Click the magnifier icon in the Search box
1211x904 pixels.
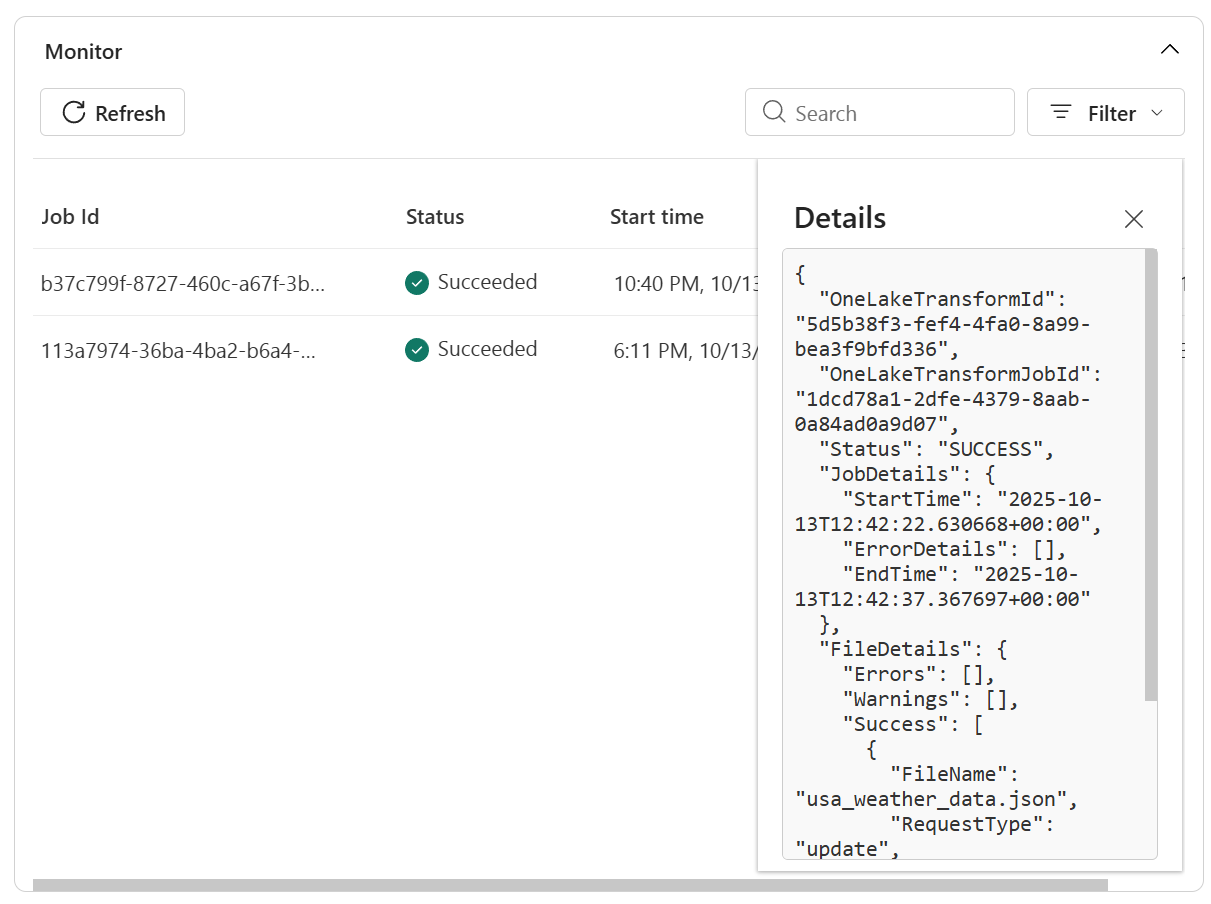(773, 112)
